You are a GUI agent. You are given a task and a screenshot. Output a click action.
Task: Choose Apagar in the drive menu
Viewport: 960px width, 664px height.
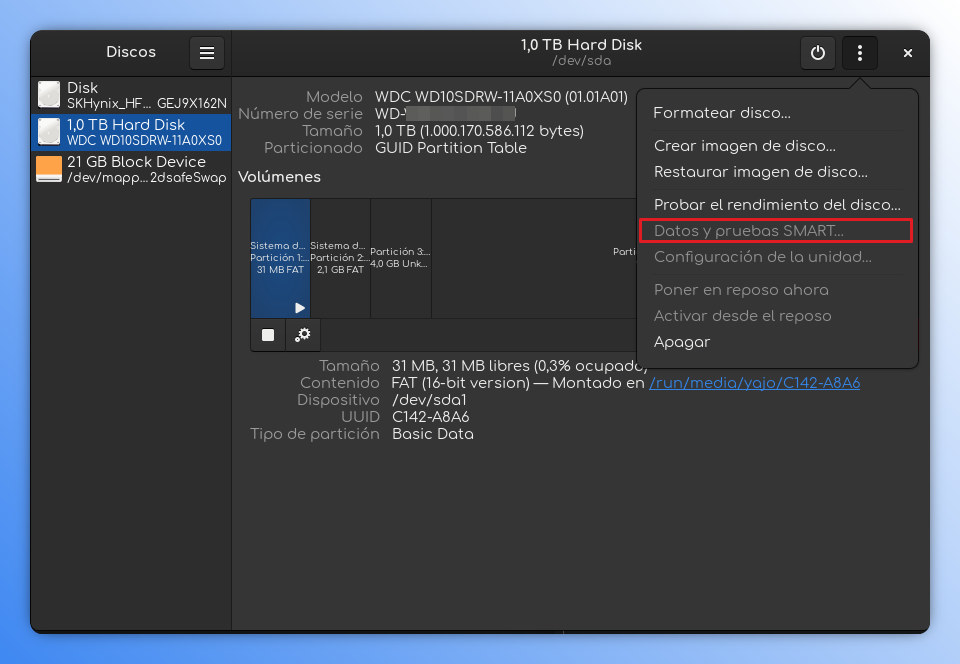pyautogui.click(x=682, y=342)
